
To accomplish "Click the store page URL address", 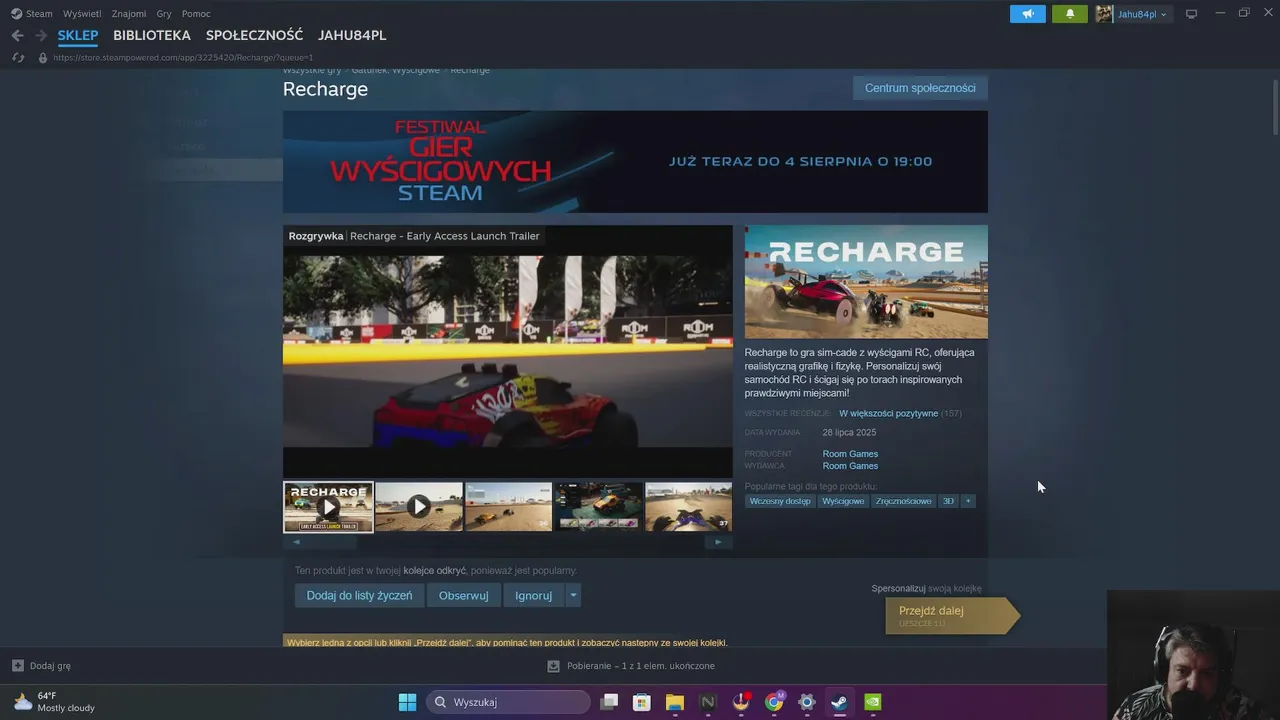I will pos(183,58).
